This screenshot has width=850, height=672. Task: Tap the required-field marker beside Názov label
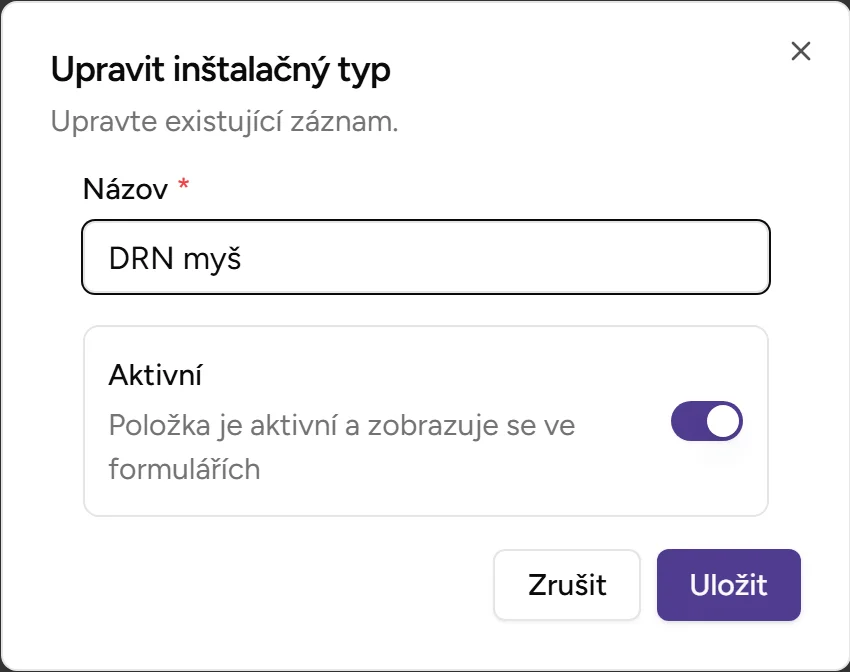point(182,183)
